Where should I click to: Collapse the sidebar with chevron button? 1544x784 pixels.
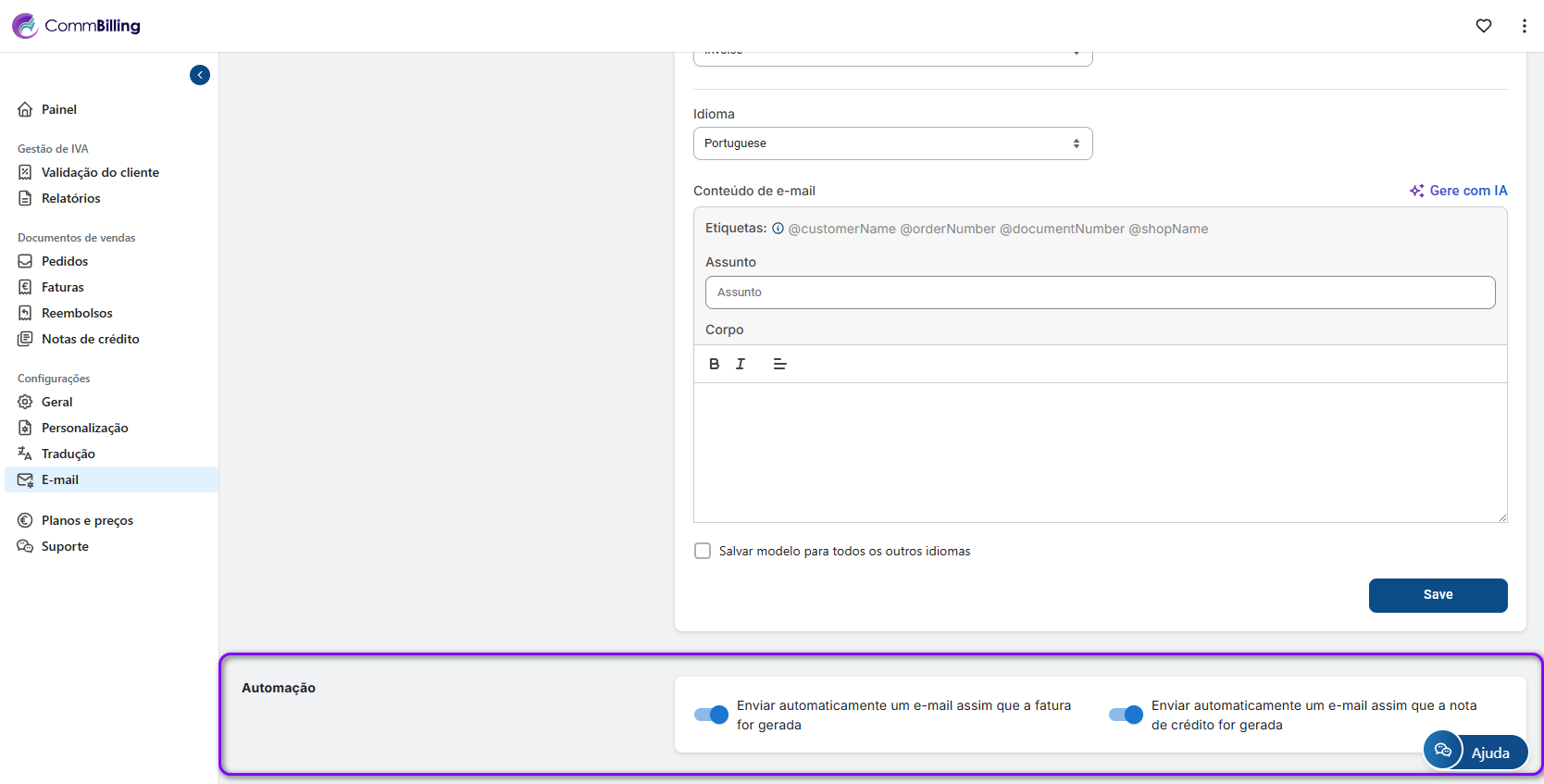pos(200,75)
